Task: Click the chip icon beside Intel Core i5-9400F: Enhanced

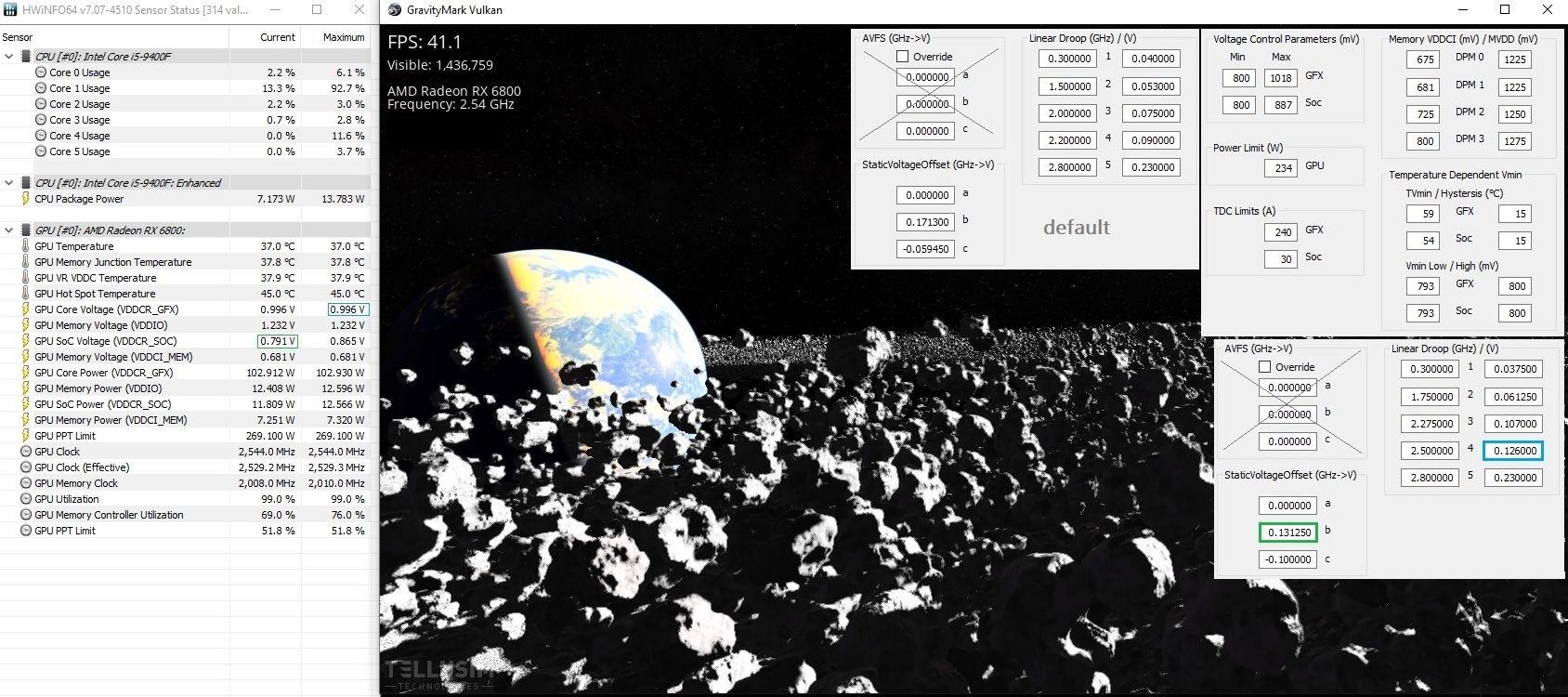Action: coord(26,183)
